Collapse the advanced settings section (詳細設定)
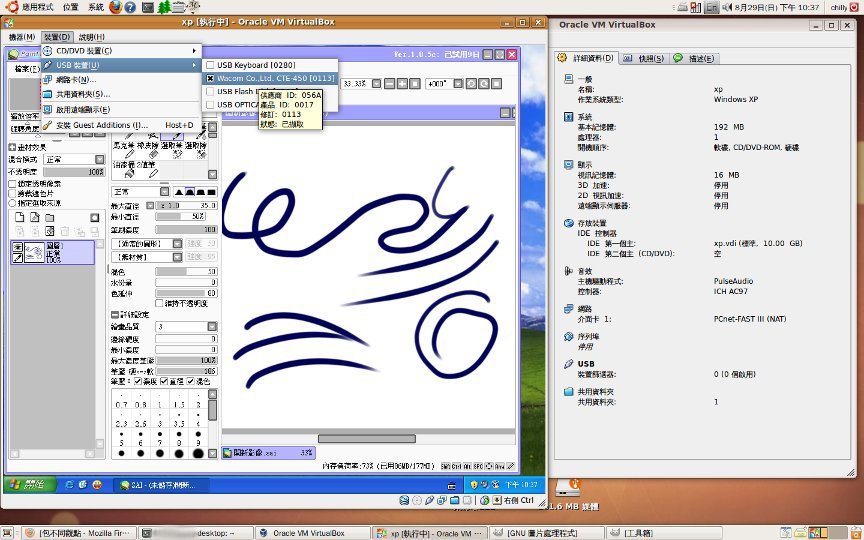The width and height of the screenshot is (864, 540). click(115, 315)
